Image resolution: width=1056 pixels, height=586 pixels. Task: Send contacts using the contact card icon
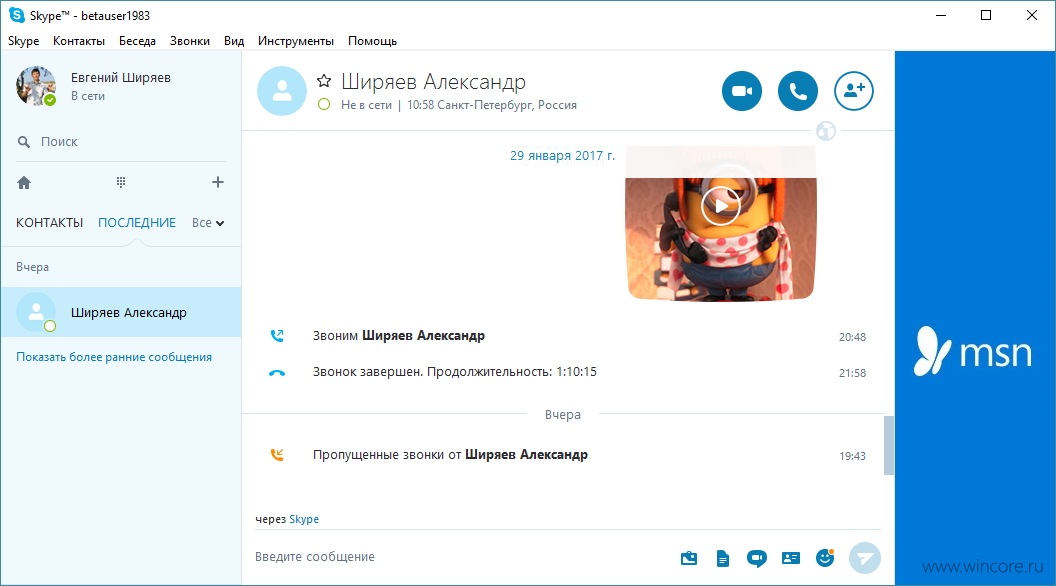(x=791, y=558)
